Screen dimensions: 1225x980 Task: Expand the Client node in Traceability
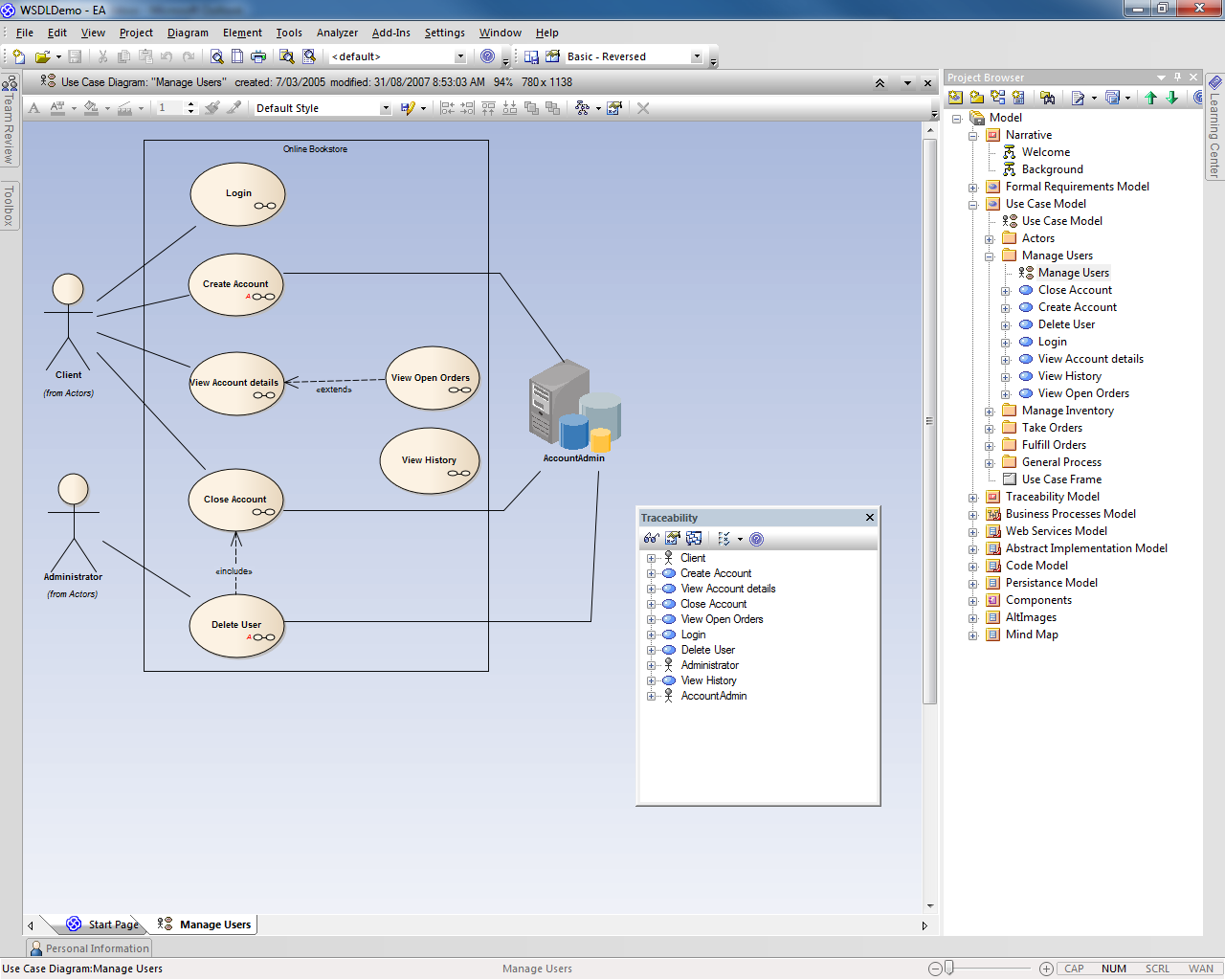[651, 558]
